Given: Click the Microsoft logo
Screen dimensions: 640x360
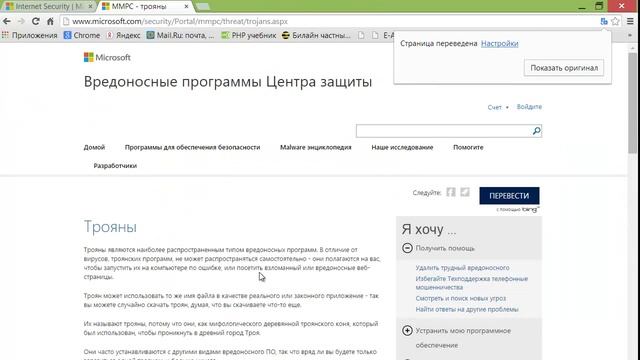Looking at the screenshot, I should 107,58.
